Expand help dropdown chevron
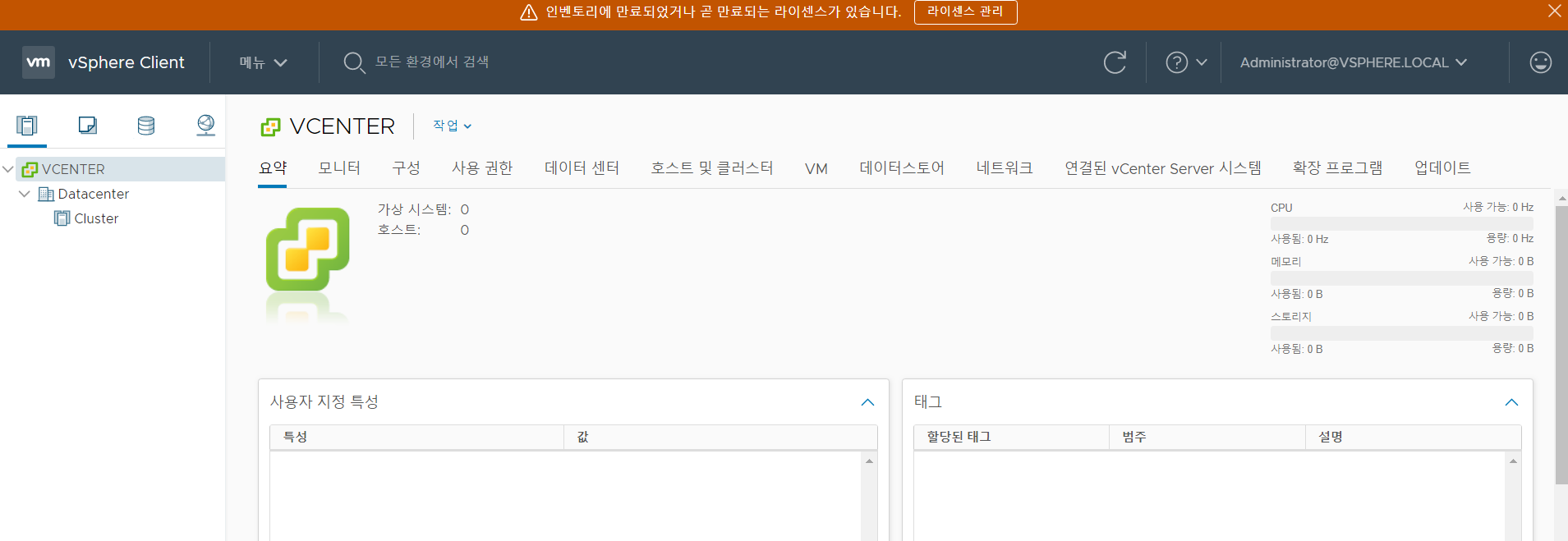Screen dimensions: 1568x541 coord(1202,62)
